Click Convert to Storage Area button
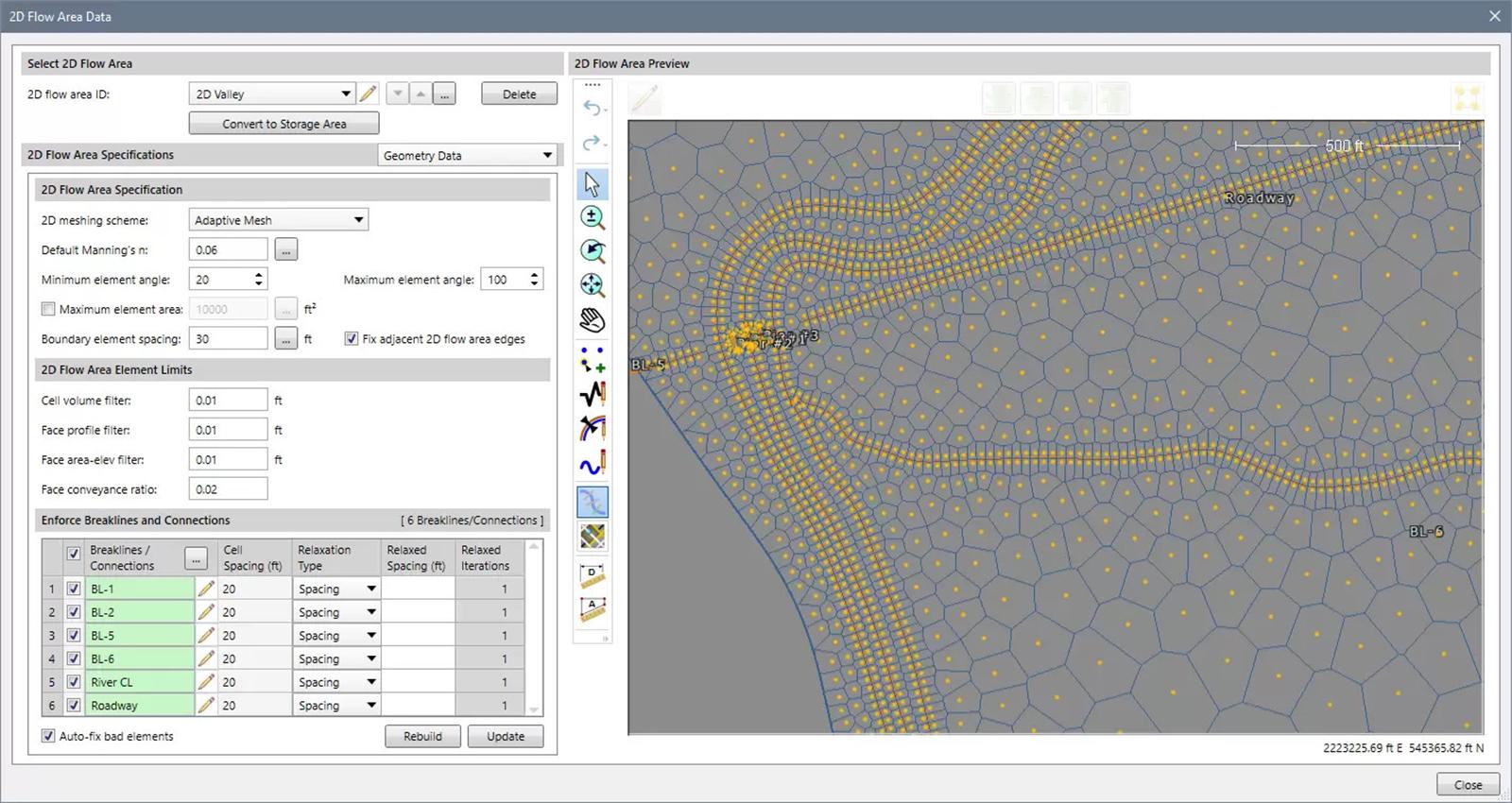The height and width of the screenshot is (803, 1512). [283, 124]
